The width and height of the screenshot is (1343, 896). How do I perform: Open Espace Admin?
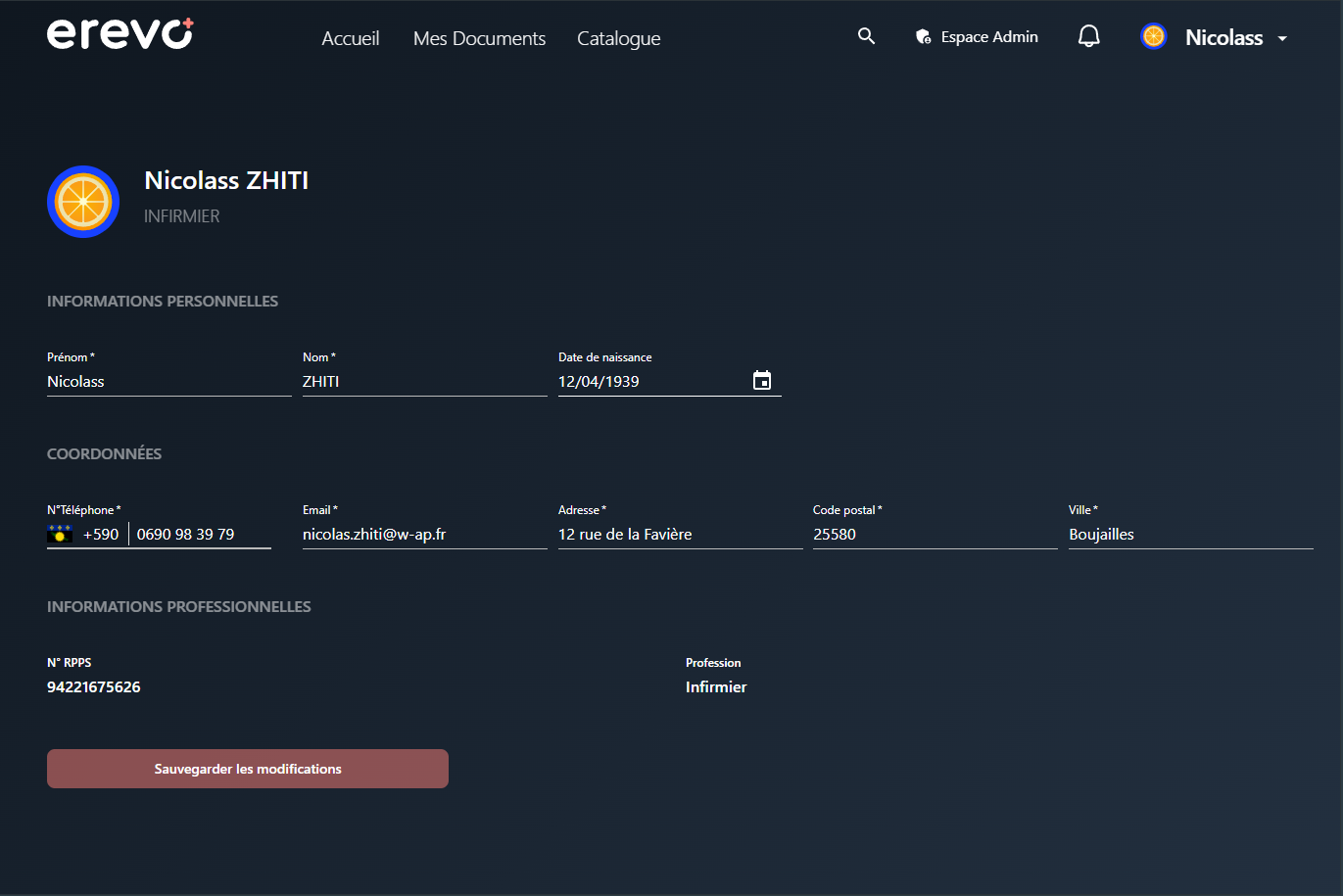point(977,37)
